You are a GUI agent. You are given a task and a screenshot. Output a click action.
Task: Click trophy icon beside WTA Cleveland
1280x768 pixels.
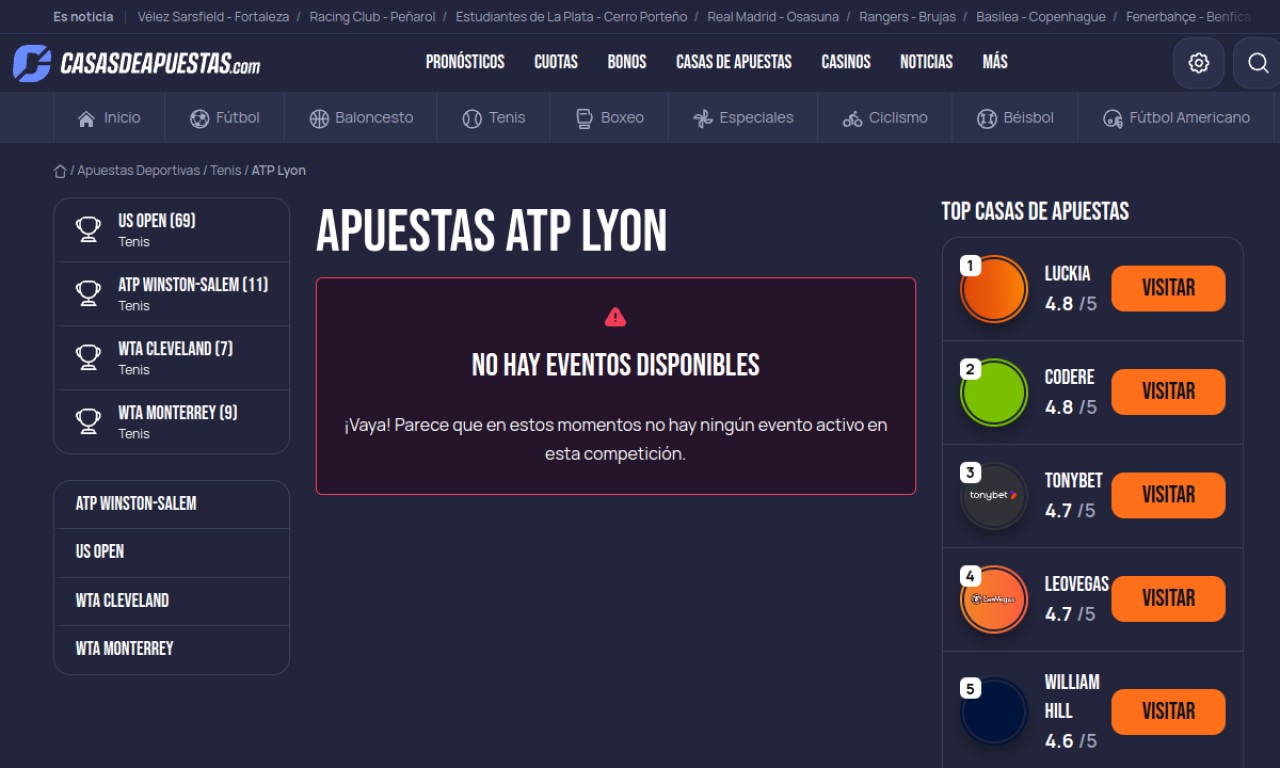coord(88,358)
